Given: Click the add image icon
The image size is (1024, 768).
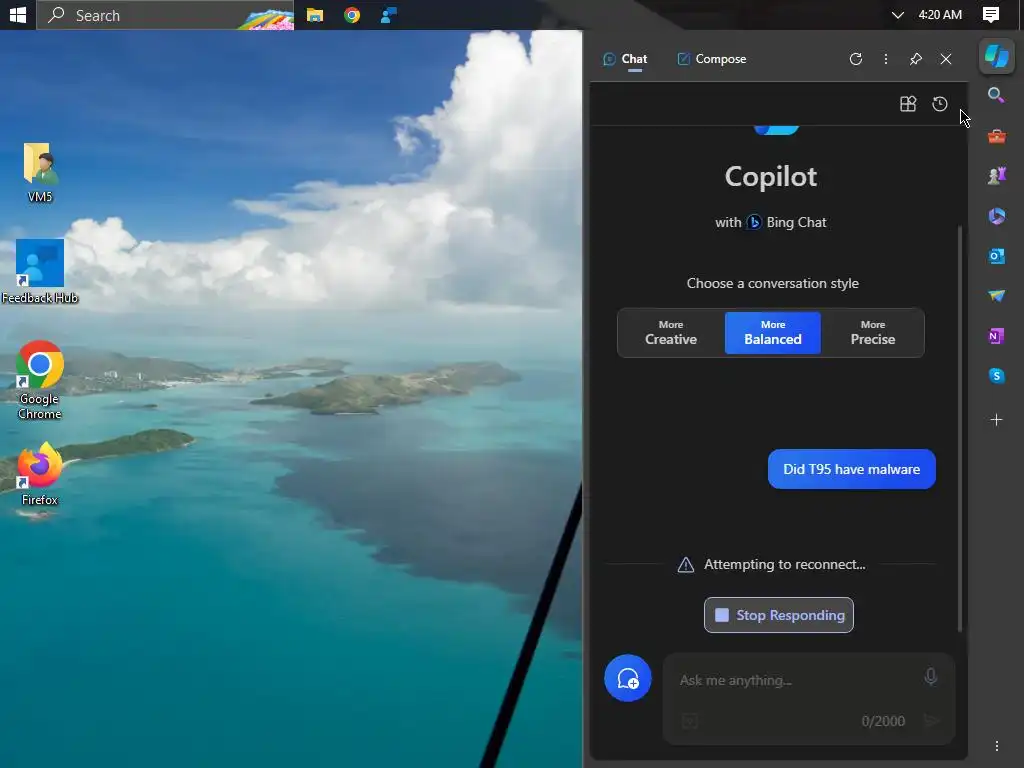Looking at the screenshot, I should point(690,721).
